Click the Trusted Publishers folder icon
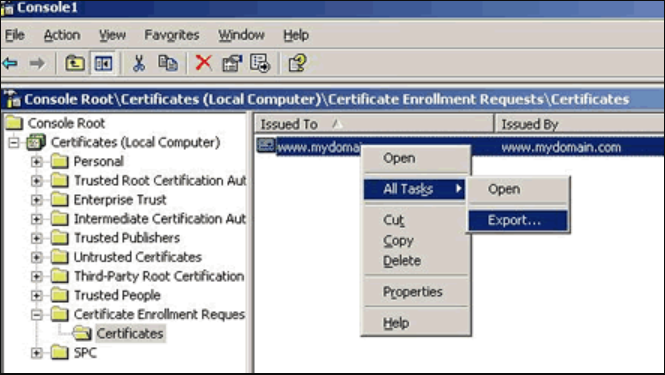The height and width of the screenshot is (375, 665). (x=59, y=238)
